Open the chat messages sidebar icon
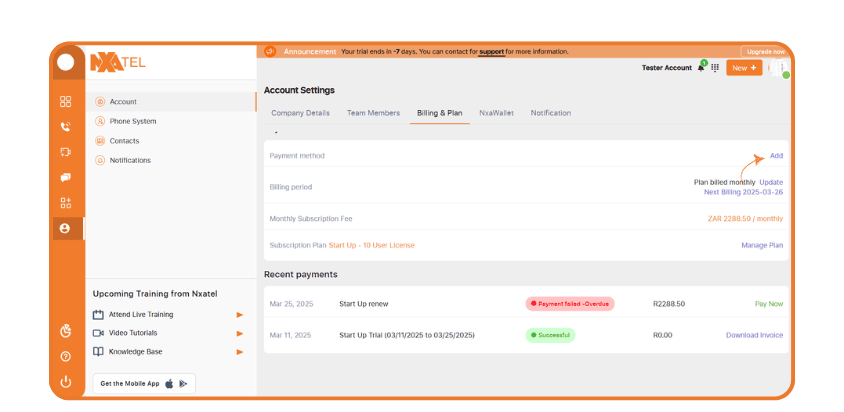 tap(66, 177)
